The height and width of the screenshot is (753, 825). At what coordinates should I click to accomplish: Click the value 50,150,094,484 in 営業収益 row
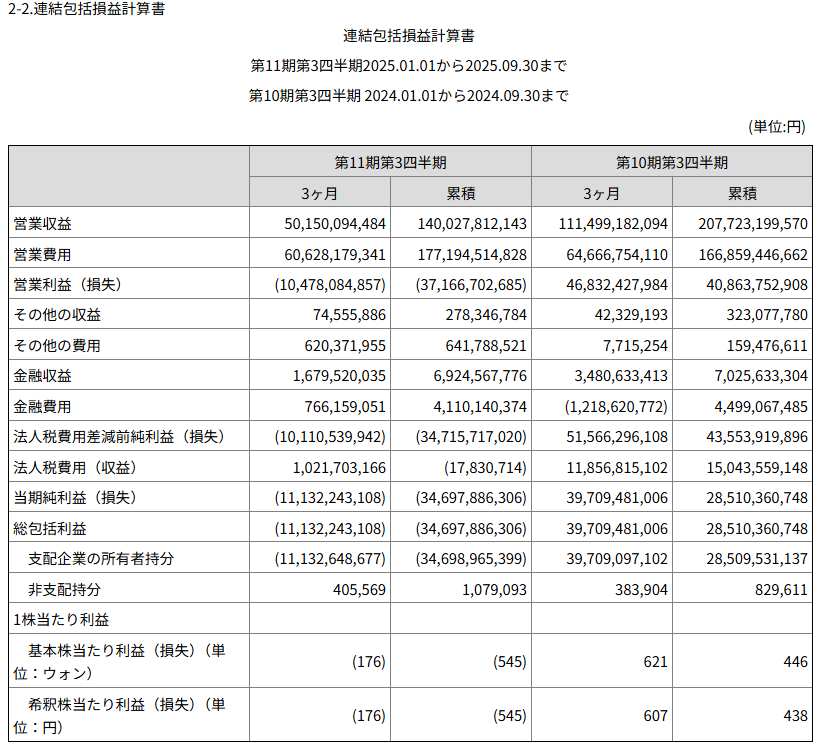tap(327, 224)
